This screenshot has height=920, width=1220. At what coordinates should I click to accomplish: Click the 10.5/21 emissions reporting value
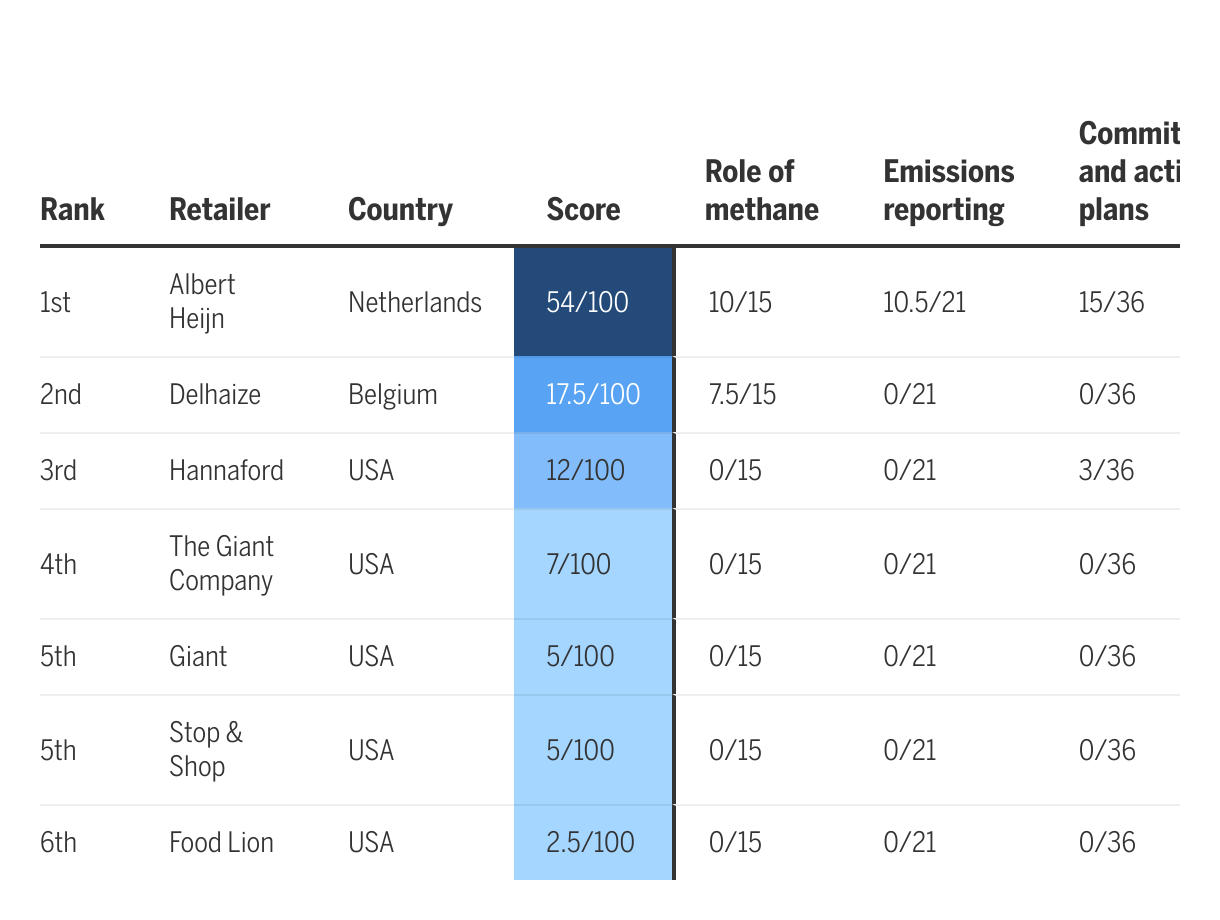[924, 302]
